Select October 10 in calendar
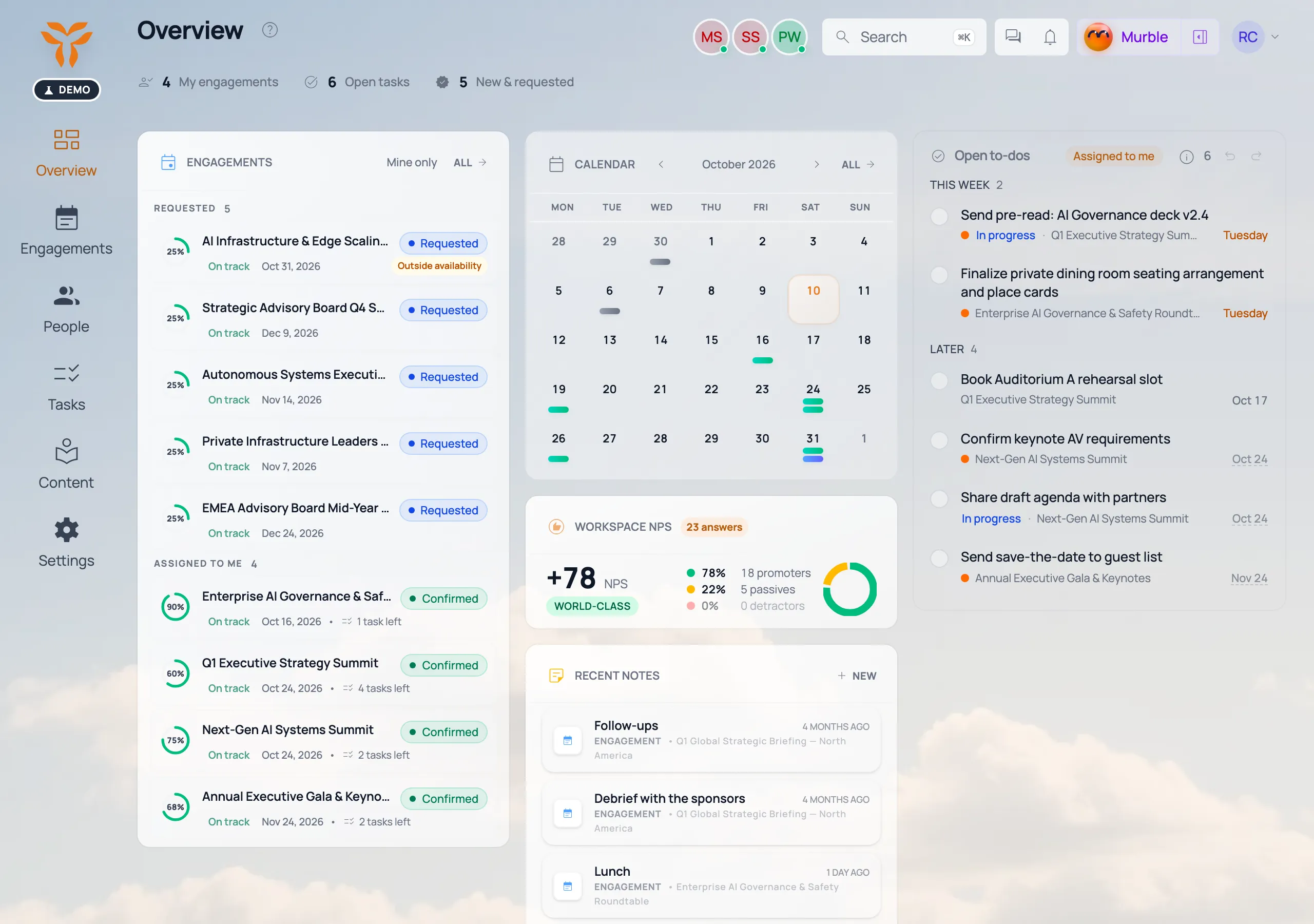 [813, 299]
